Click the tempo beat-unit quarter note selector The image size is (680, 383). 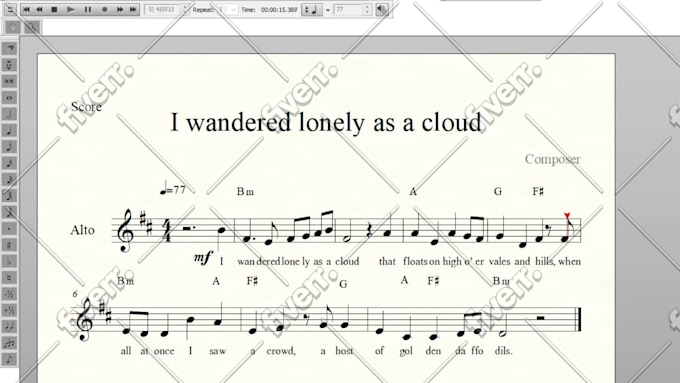coord(311,9)
